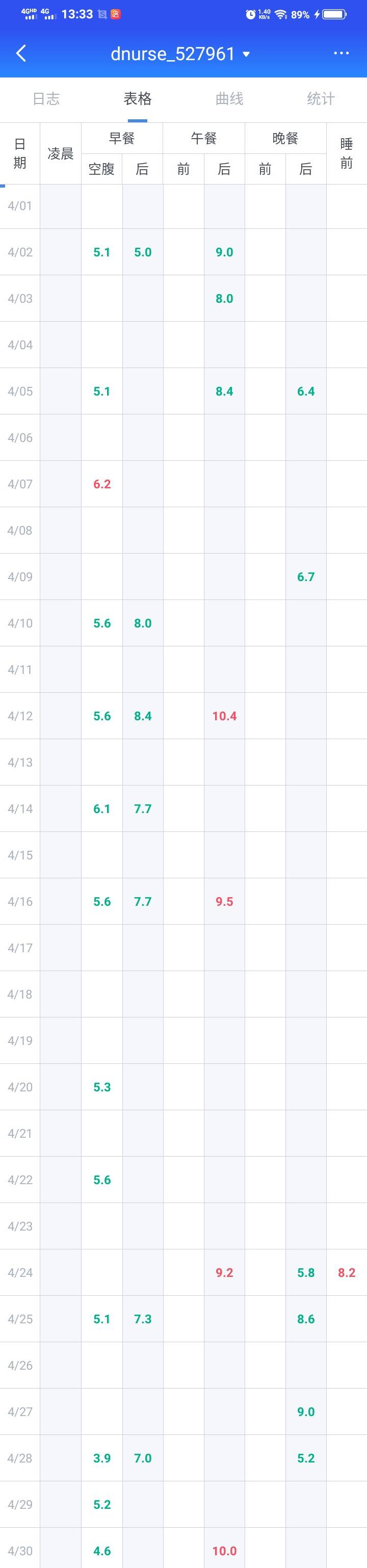The image size is (367, 1568).
Task: Expand the dnurse_527961 account dropdown
Action: pos(246,54)
